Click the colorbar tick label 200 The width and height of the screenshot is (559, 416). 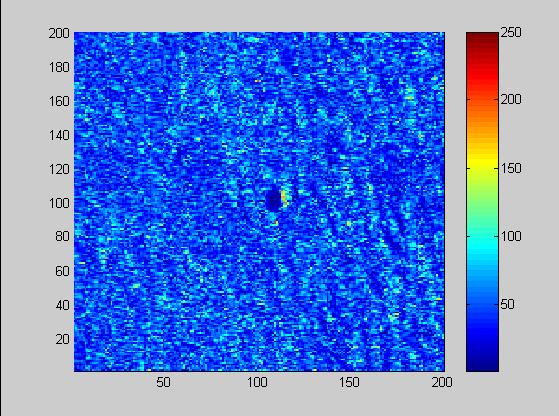(511, 99)
